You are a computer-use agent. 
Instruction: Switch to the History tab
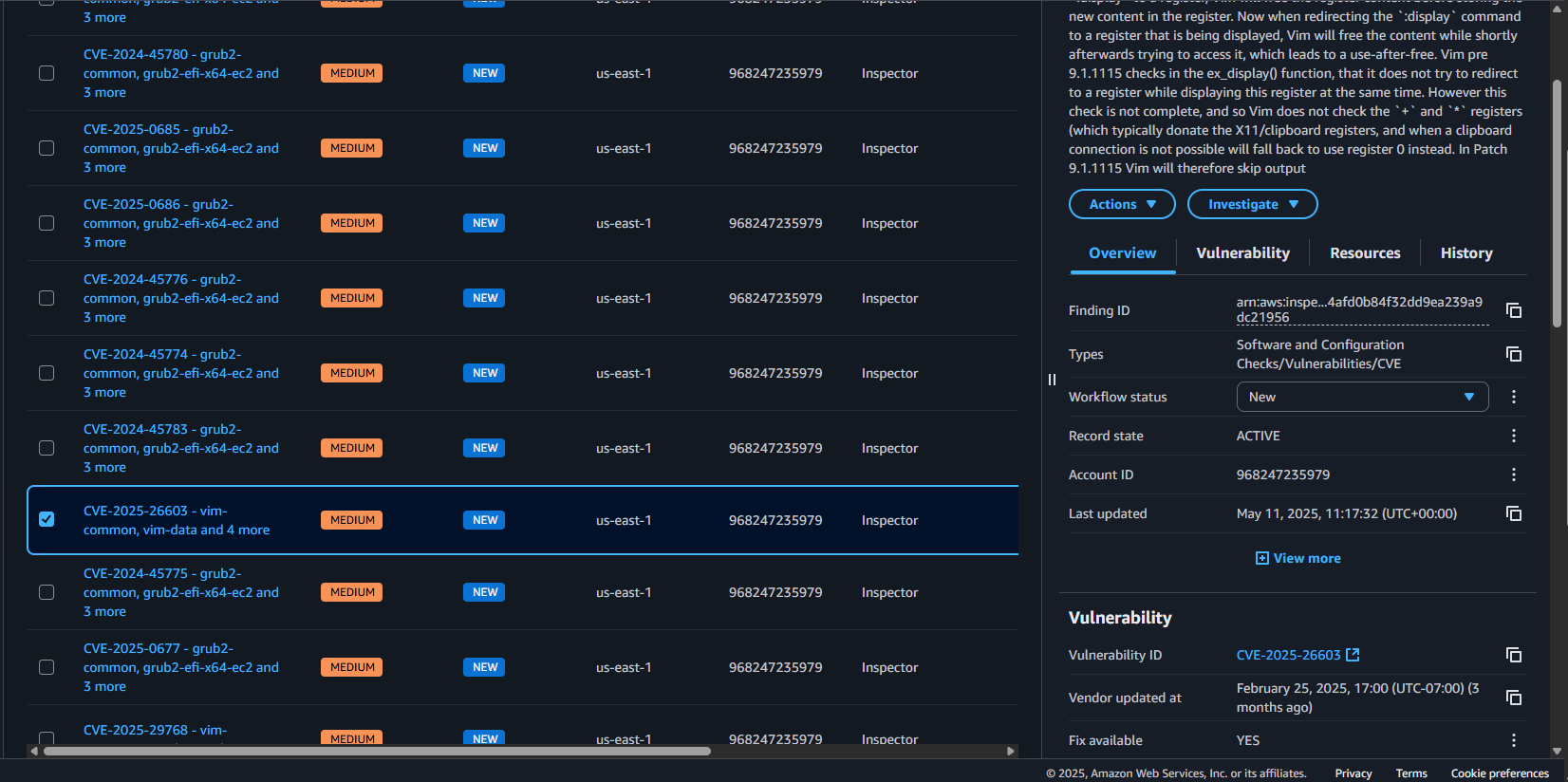[x=1465, y=253]
